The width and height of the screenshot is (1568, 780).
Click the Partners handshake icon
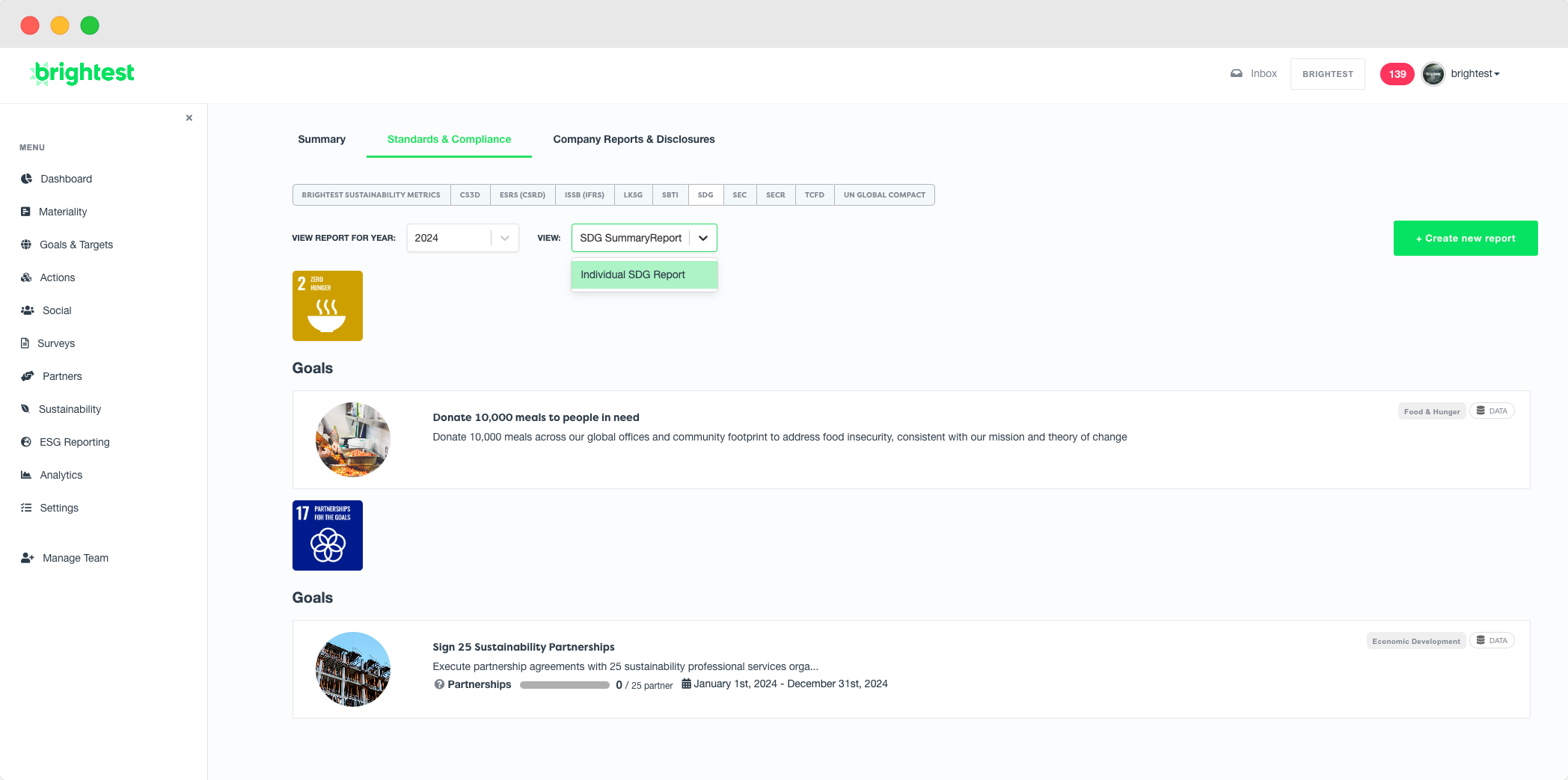(28, 376)
